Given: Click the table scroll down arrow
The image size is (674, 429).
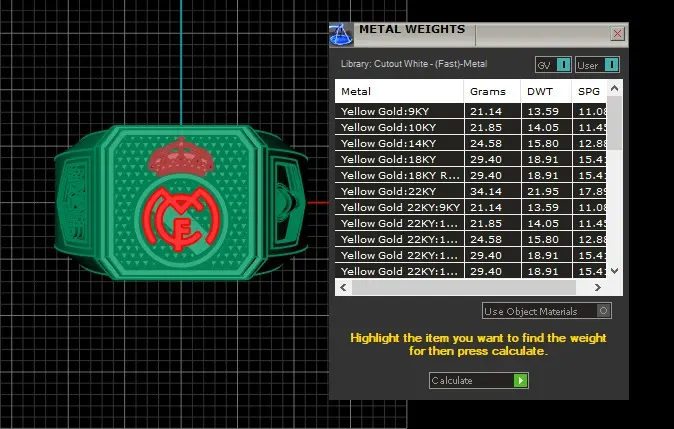Looking at the screenshot, I should click(615, 271).
